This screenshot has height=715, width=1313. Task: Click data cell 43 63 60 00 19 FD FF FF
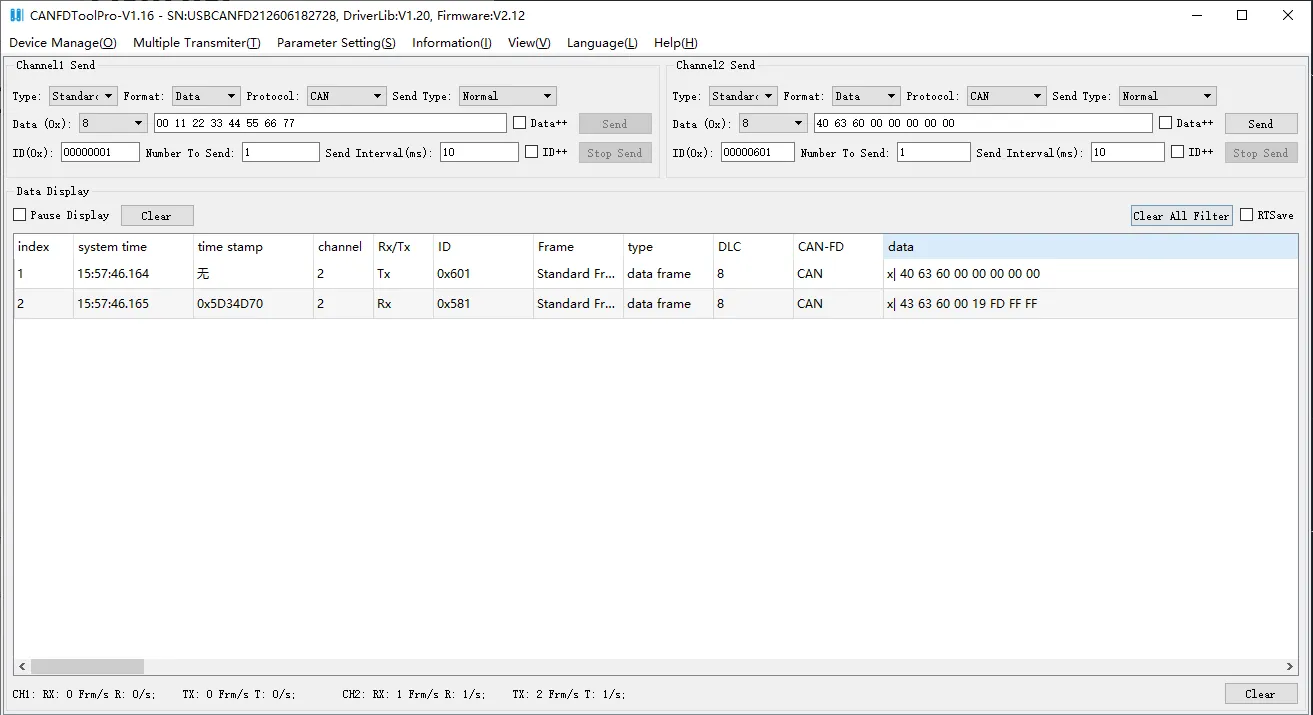click(x=1091, y=304)
